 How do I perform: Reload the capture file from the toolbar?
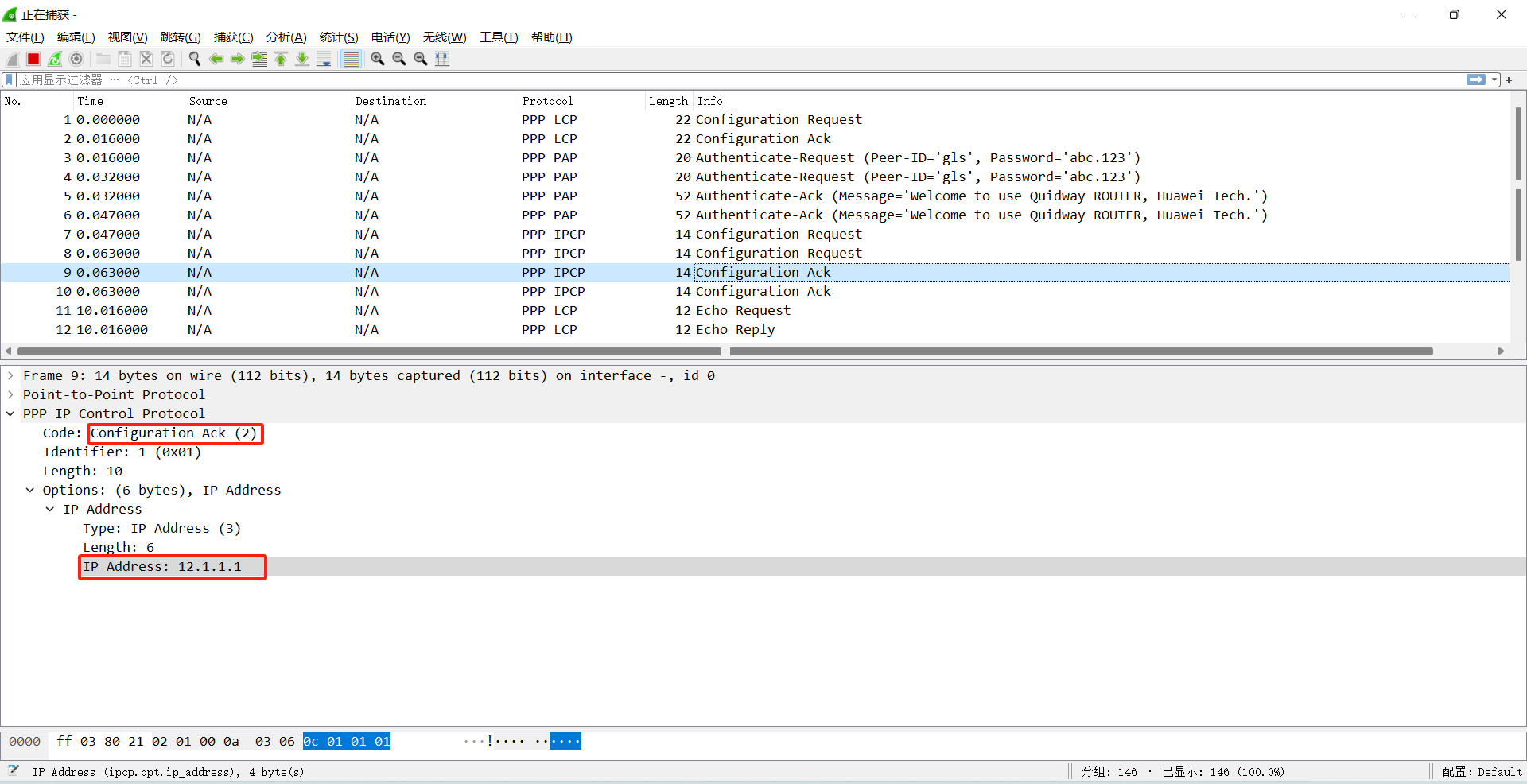tap(168, 59)
